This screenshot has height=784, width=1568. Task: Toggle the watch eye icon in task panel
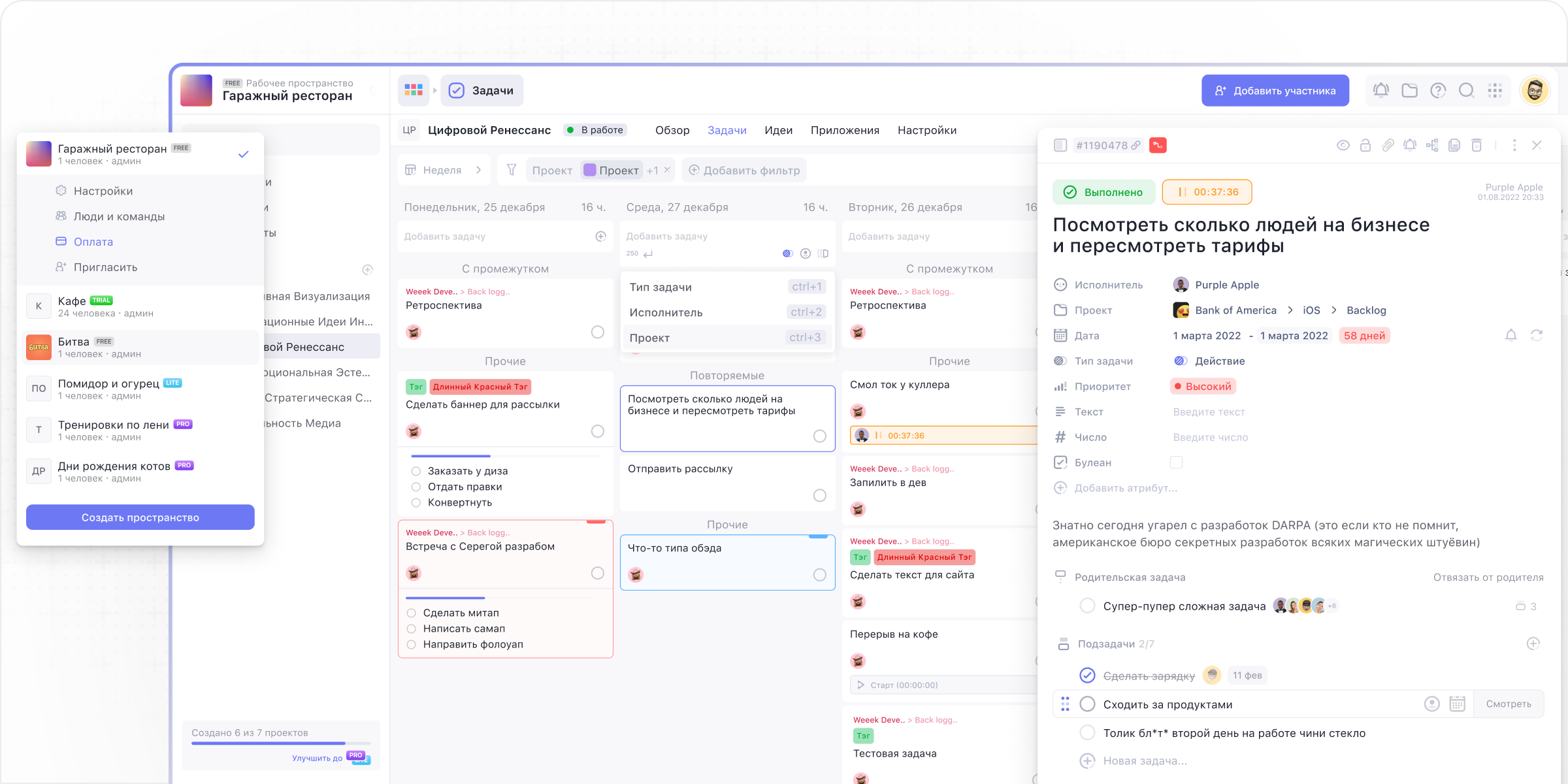coord(1343,146)
